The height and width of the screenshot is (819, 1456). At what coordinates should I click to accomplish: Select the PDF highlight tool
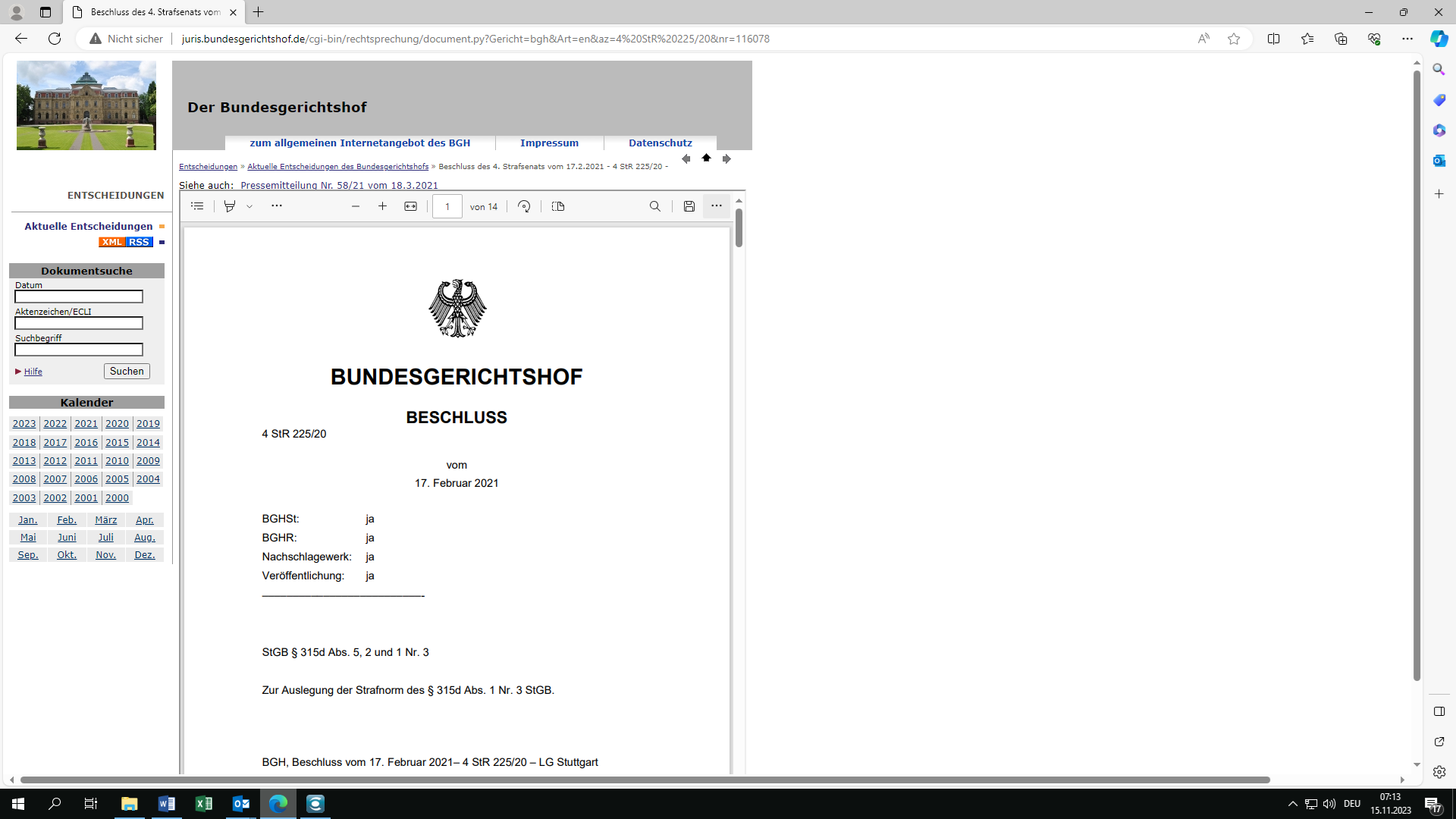tap(230, 206)
